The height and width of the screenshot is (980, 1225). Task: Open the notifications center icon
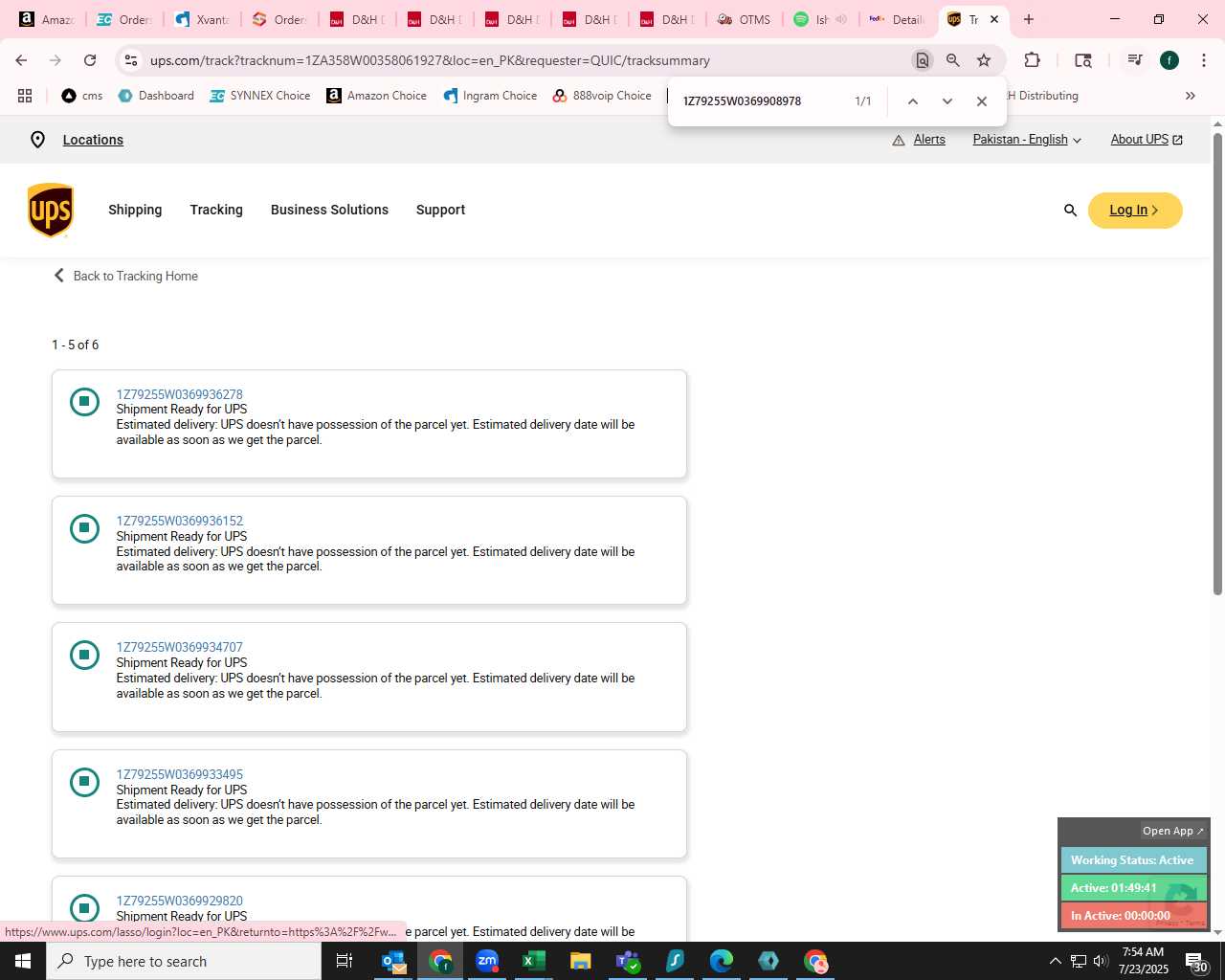click(1196, 961)
